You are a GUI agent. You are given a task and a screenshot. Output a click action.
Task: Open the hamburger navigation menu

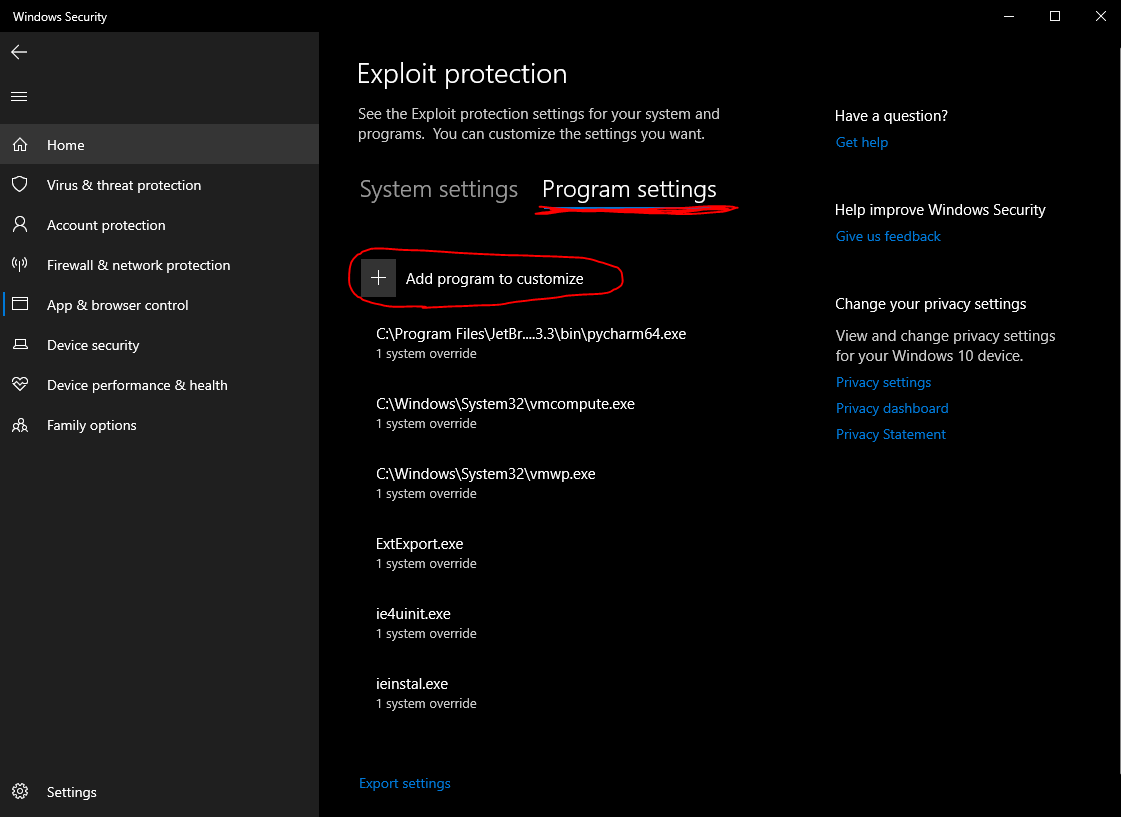[19, 97]
